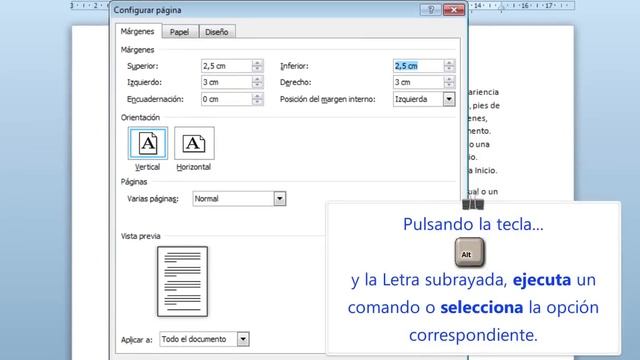Open the Diseño tab
Screen dimensions: 640x360
217,32
